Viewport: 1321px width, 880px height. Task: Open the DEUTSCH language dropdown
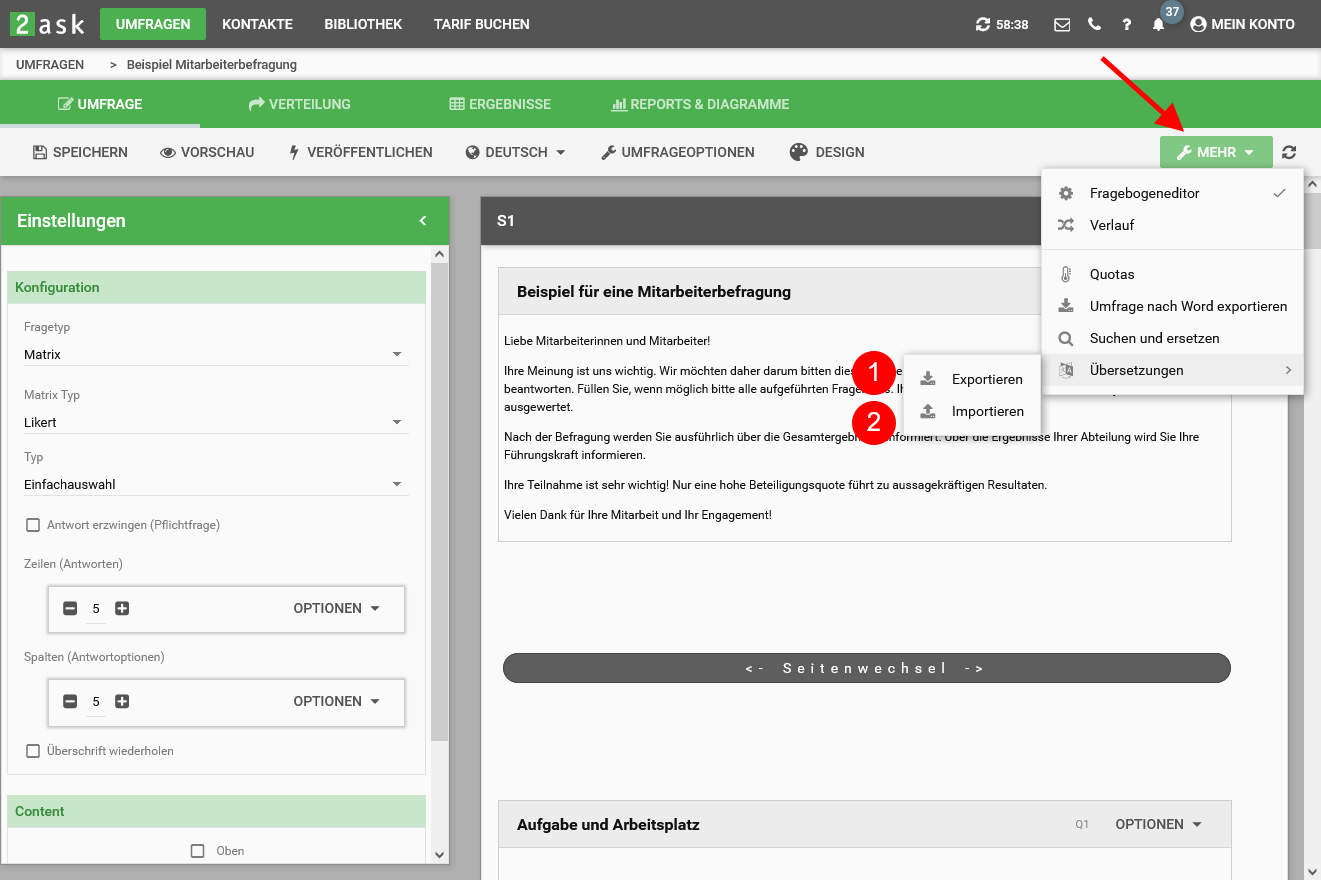coord(516,152)
